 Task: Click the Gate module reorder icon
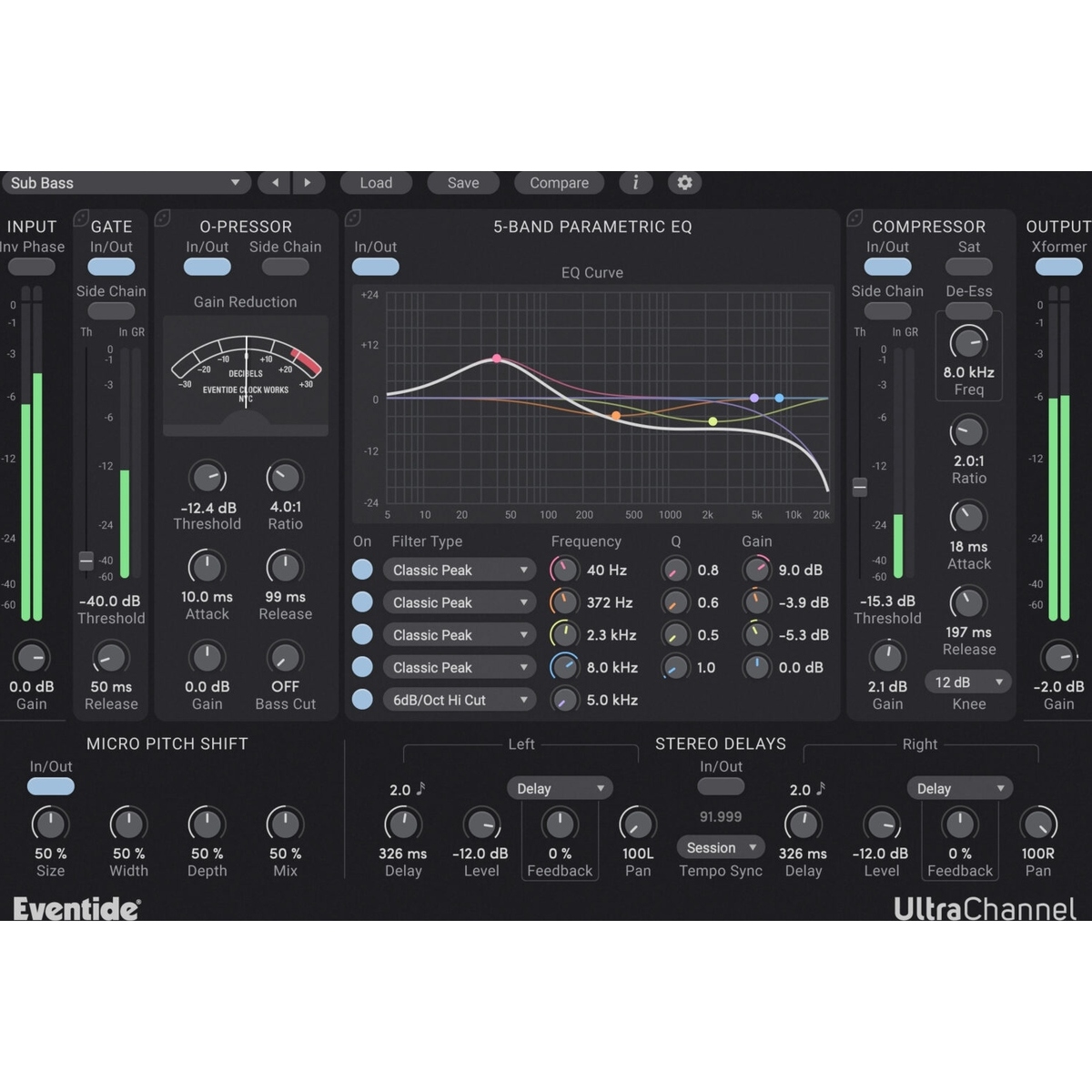[x=81, y=217]
